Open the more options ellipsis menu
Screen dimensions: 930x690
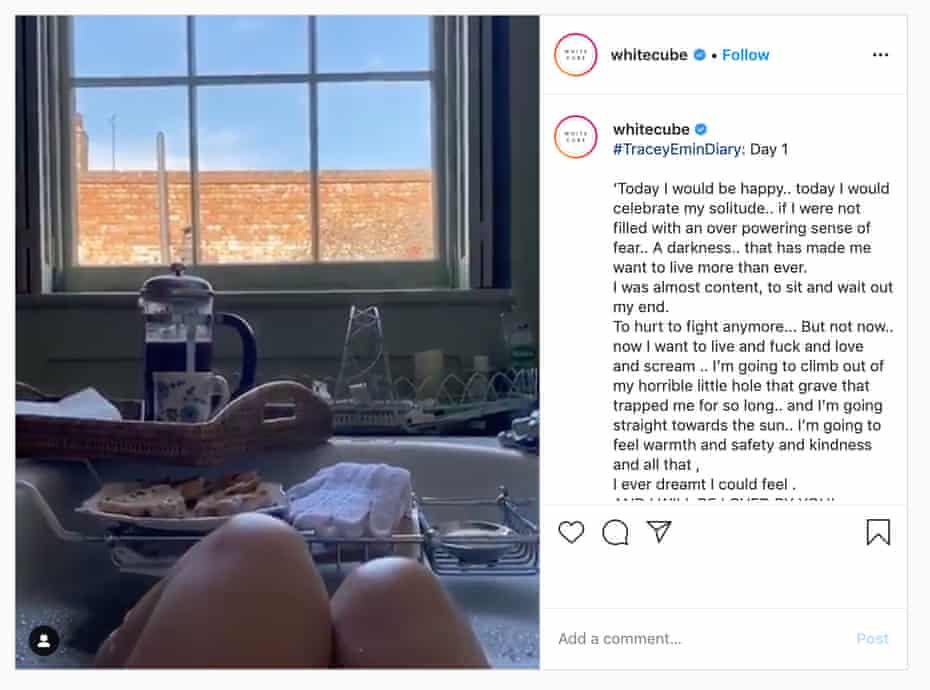click(882, 54)
